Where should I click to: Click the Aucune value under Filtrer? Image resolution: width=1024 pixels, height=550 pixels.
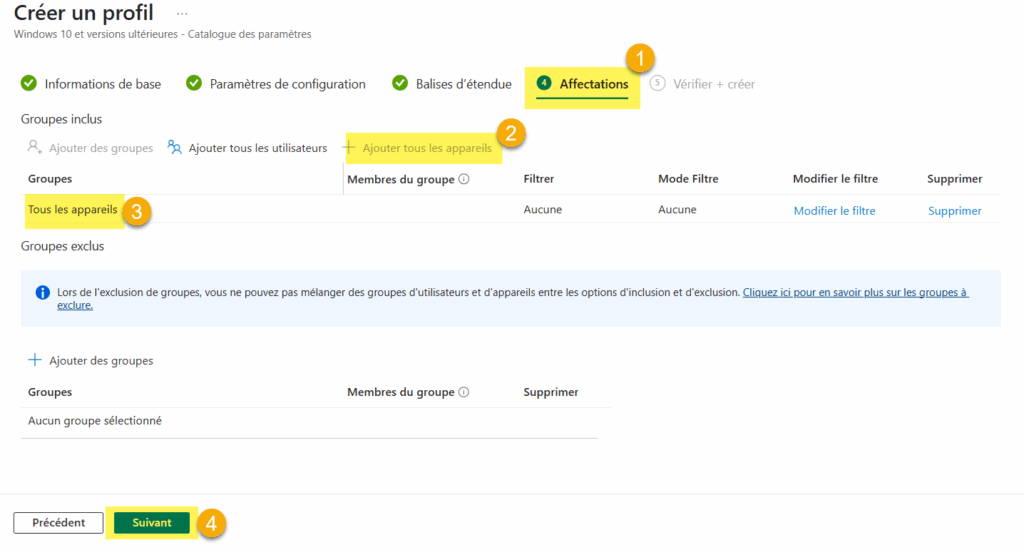543,210
